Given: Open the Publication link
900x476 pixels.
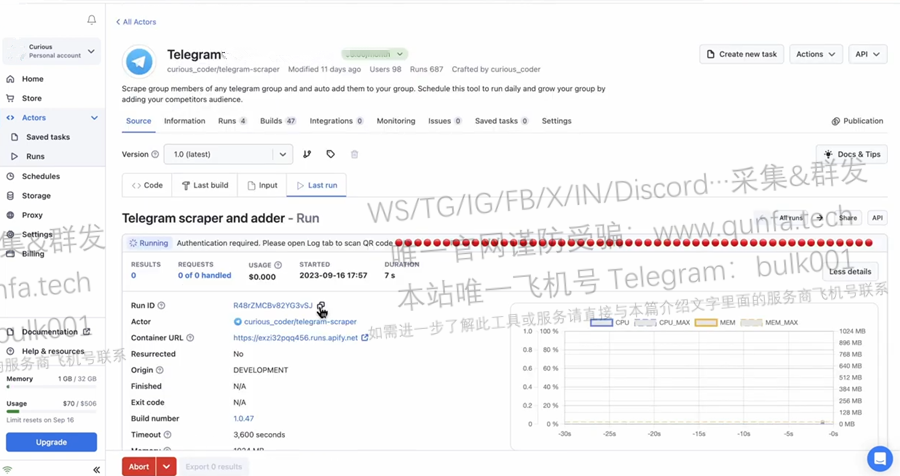Looking at the screenshot, I should click(x=857, y=121).
